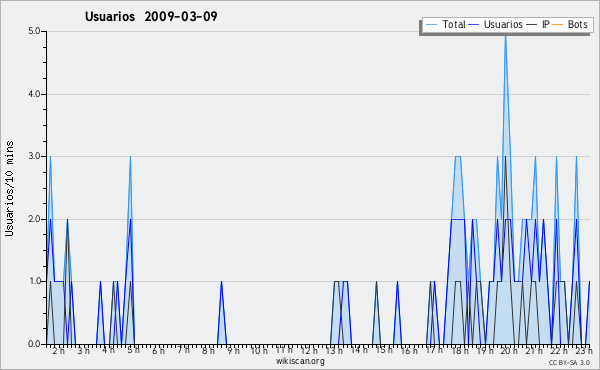
Task: Click the y-axis value 4.0
Action: pyautogui.click(x=34, y=94)
